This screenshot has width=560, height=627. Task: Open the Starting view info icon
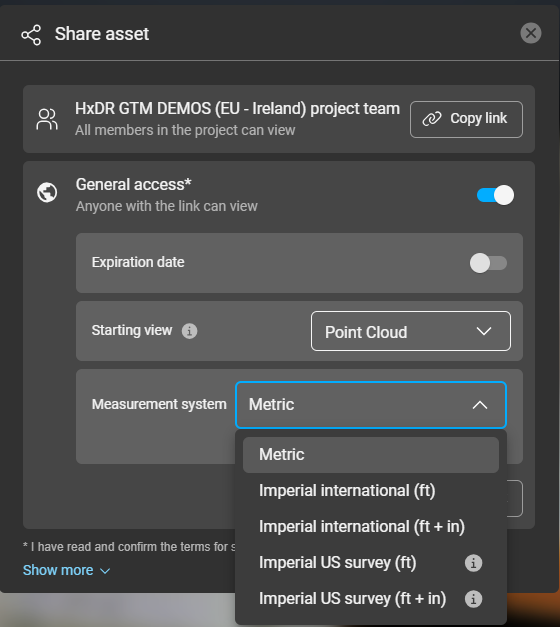tap(190, 331)
